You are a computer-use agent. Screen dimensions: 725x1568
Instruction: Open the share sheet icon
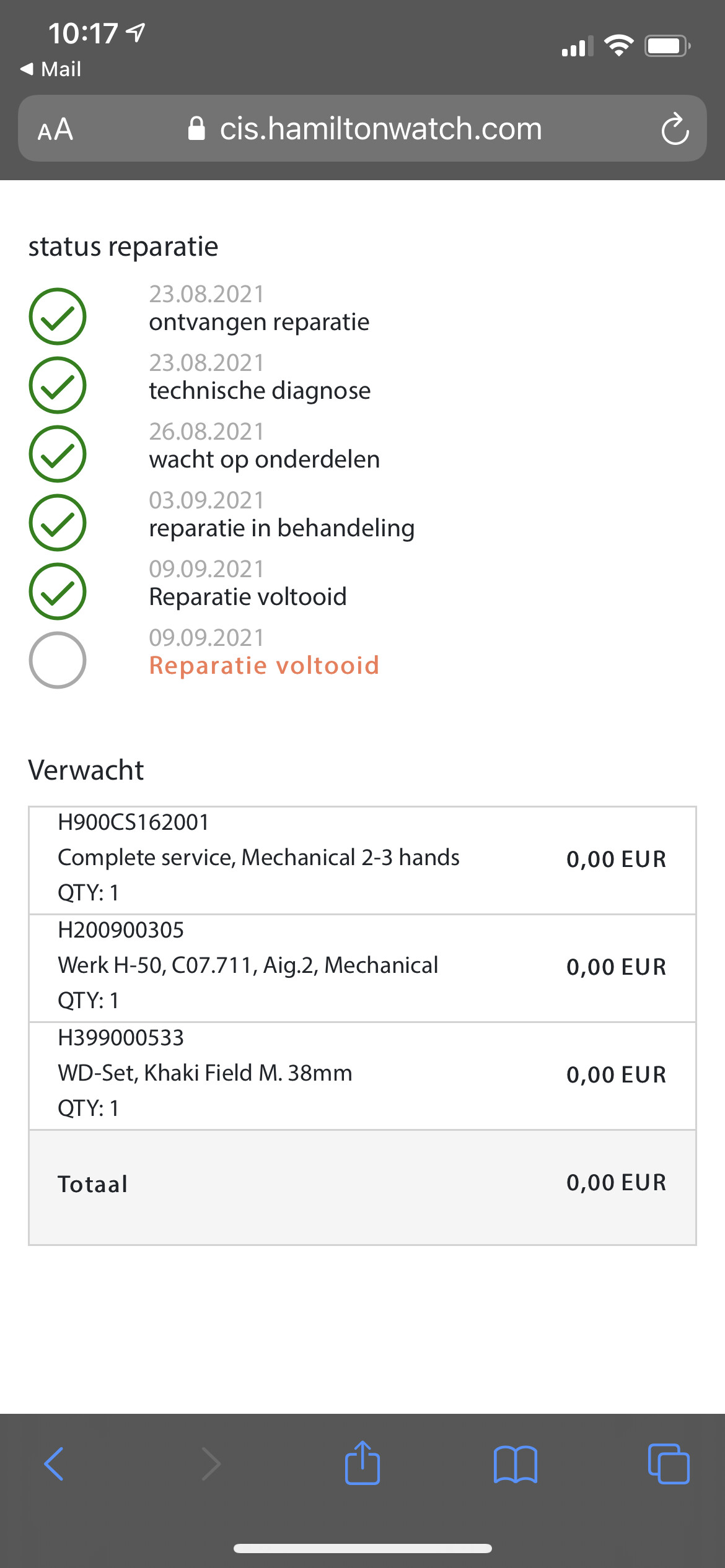click(x=362, y=1463)
